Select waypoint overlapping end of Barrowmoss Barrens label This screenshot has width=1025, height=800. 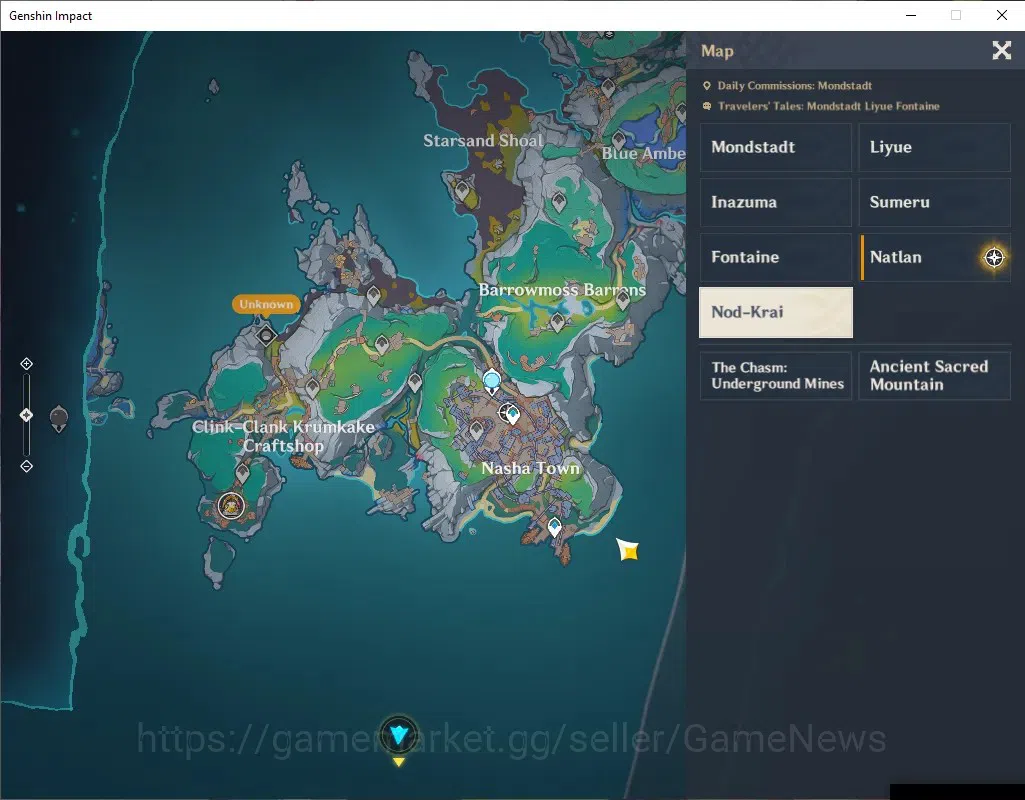622,299
